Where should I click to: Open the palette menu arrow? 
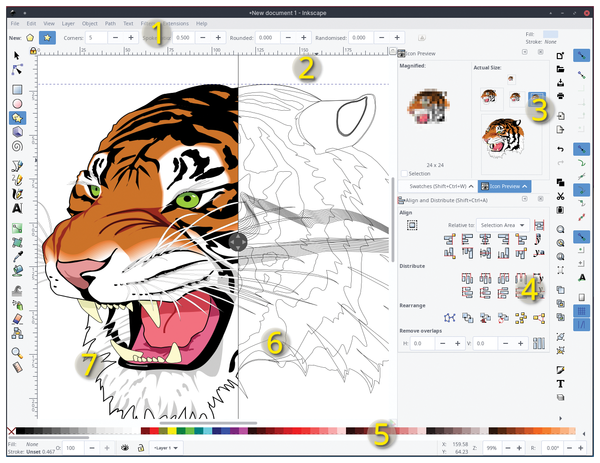click(584, 434)
